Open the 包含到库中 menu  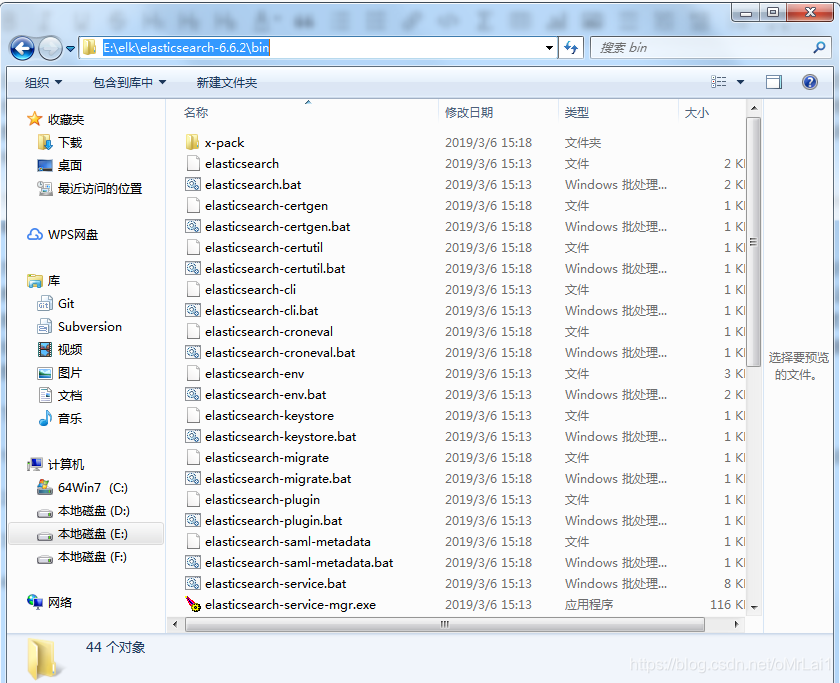[x=129, y=82]
